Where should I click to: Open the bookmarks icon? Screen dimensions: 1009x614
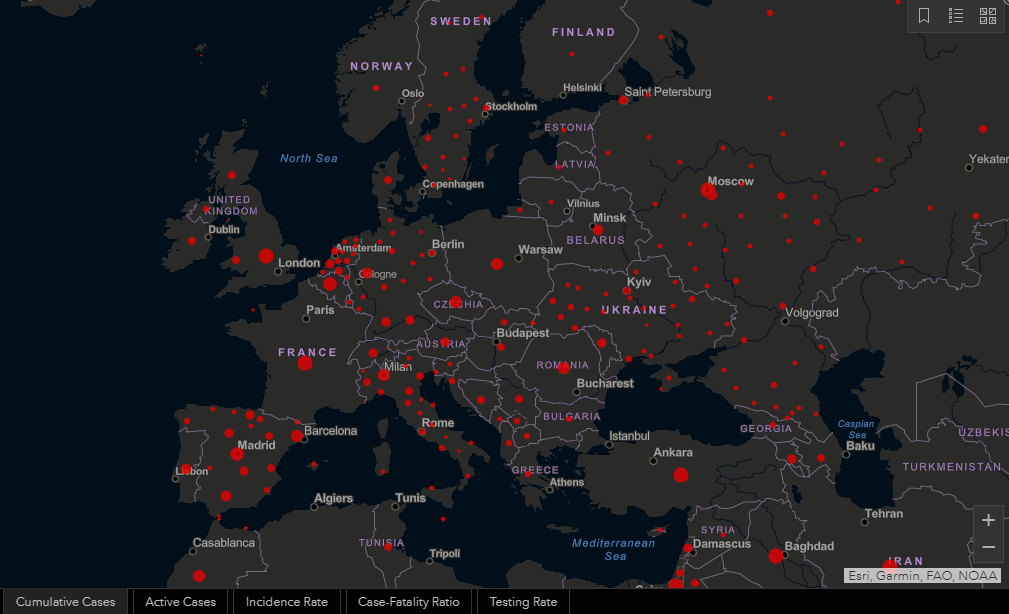[x=923, y=15]
